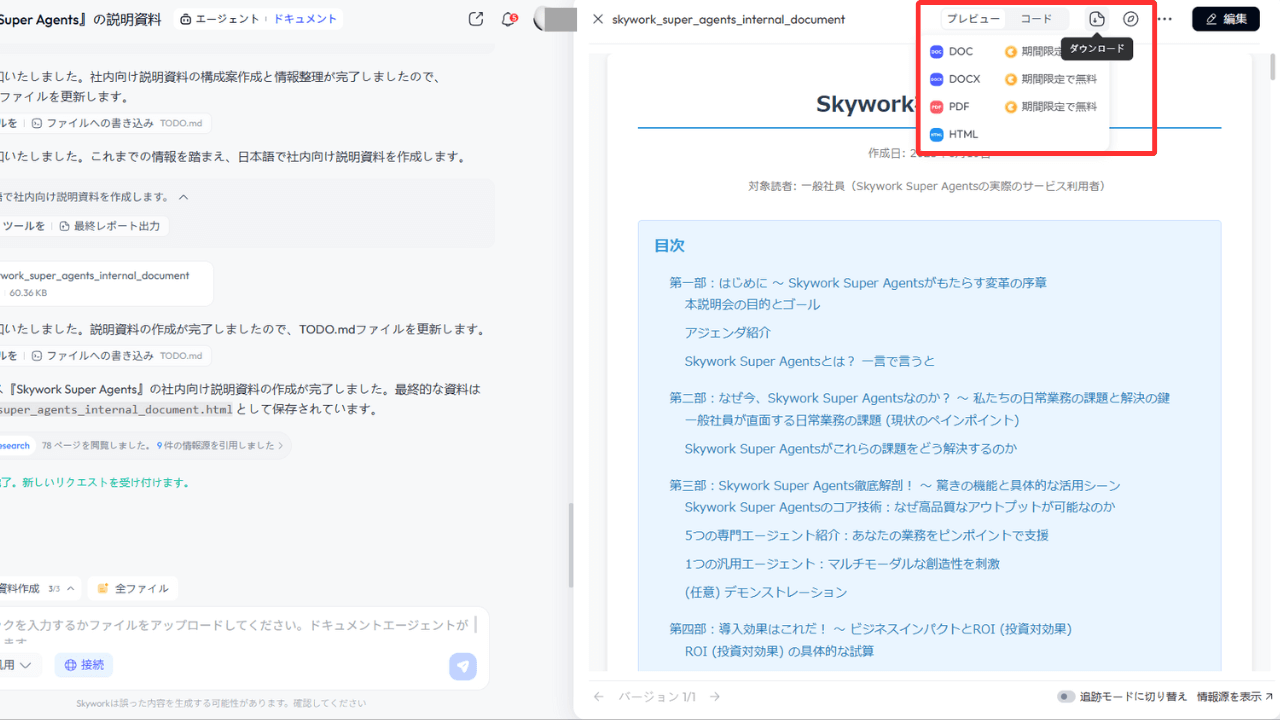Image resolution: width=1280 pixels, height=720 pixels.
Task: Click the send message paper-plane button
Action: coord(463,666)
